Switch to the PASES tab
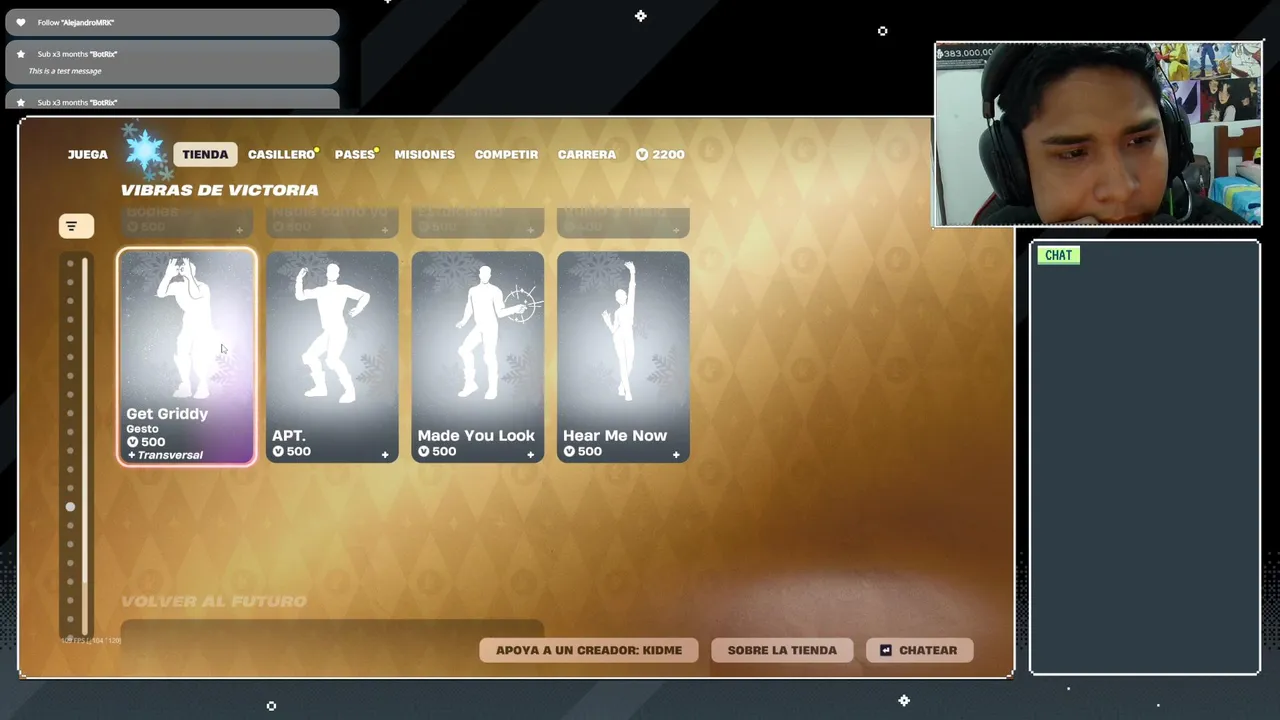This screenshot has height=720, width=1280. click(355, 154)
